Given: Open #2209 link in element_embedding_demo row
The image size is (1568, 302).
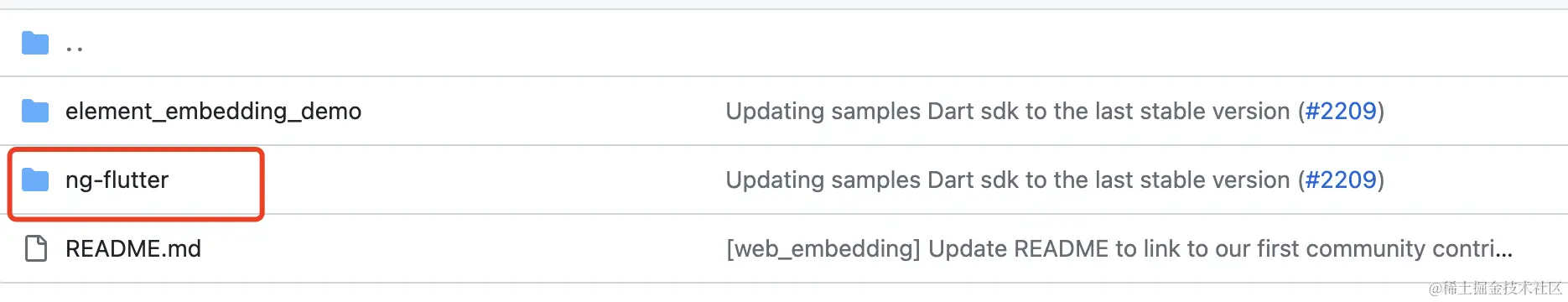Looking at the screenshot, I should [x=1341, y=112].
